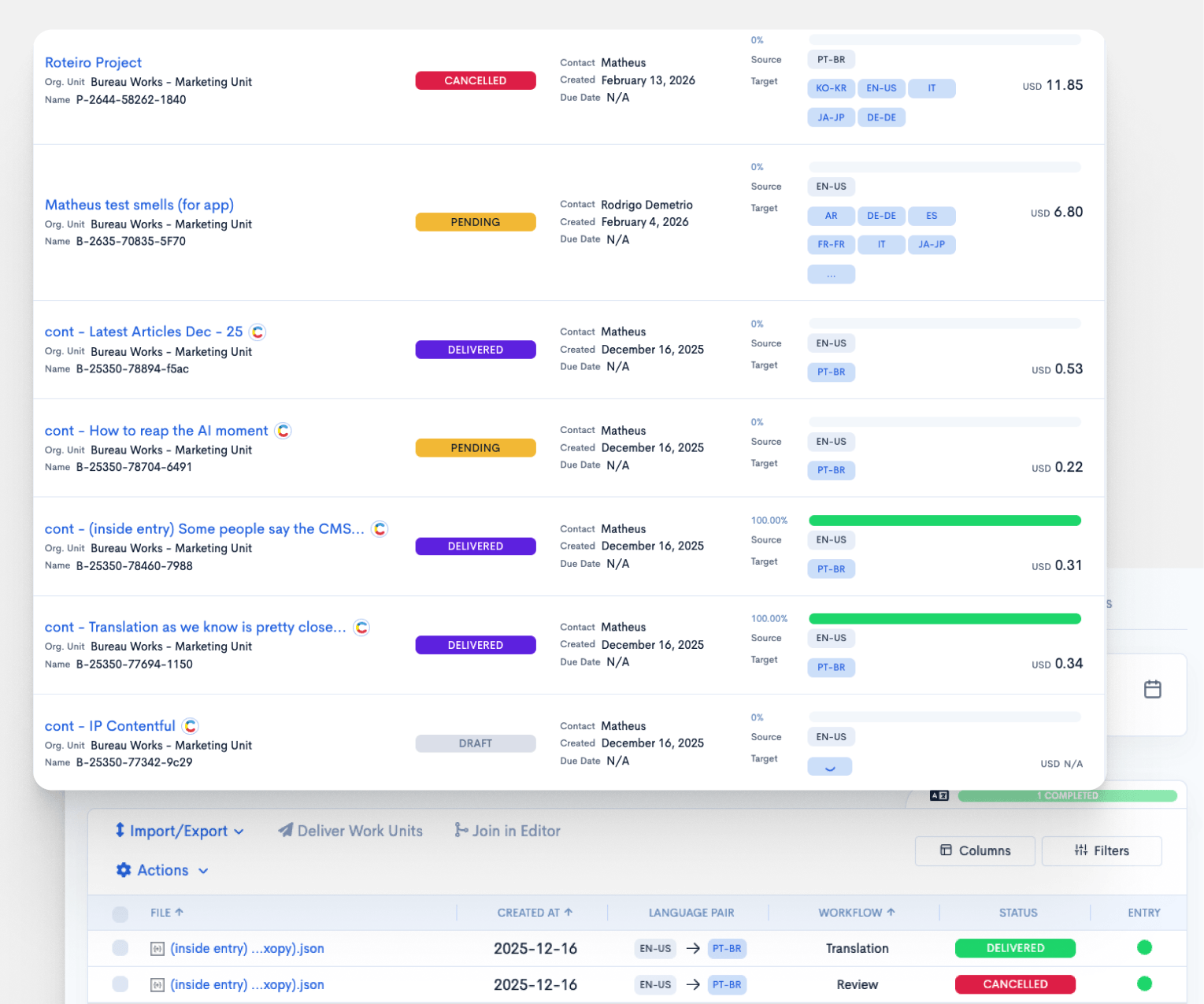
Task: Click the translation language icon near completed bar
Action: tap(939, 795)
